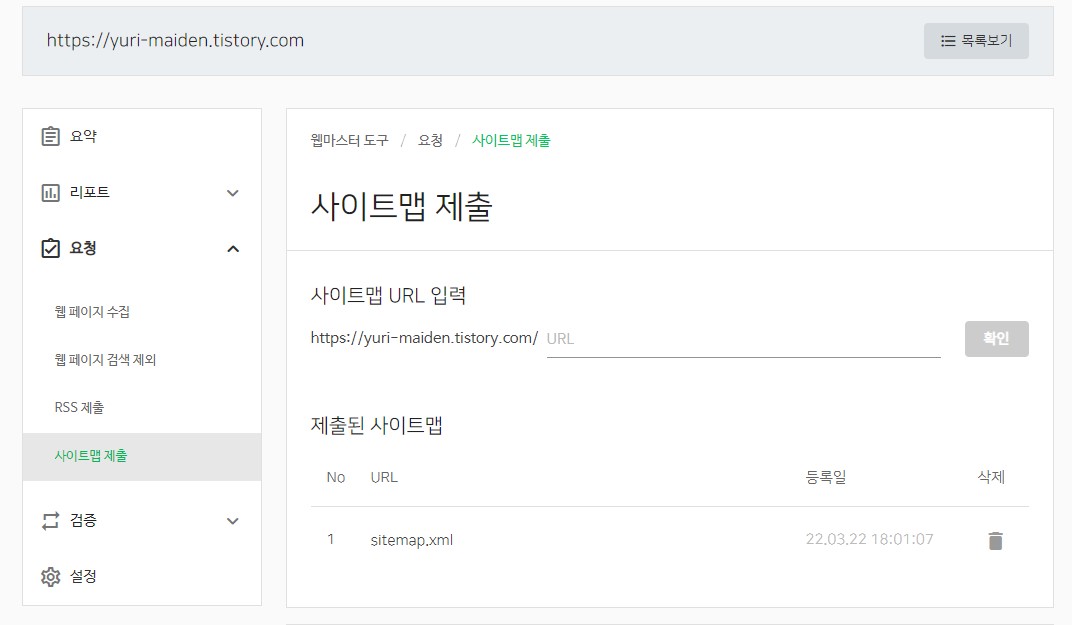Viewport: 1072px width, 625px height.
Task: Click row number 1 in the table
Action: click(331, 539)
